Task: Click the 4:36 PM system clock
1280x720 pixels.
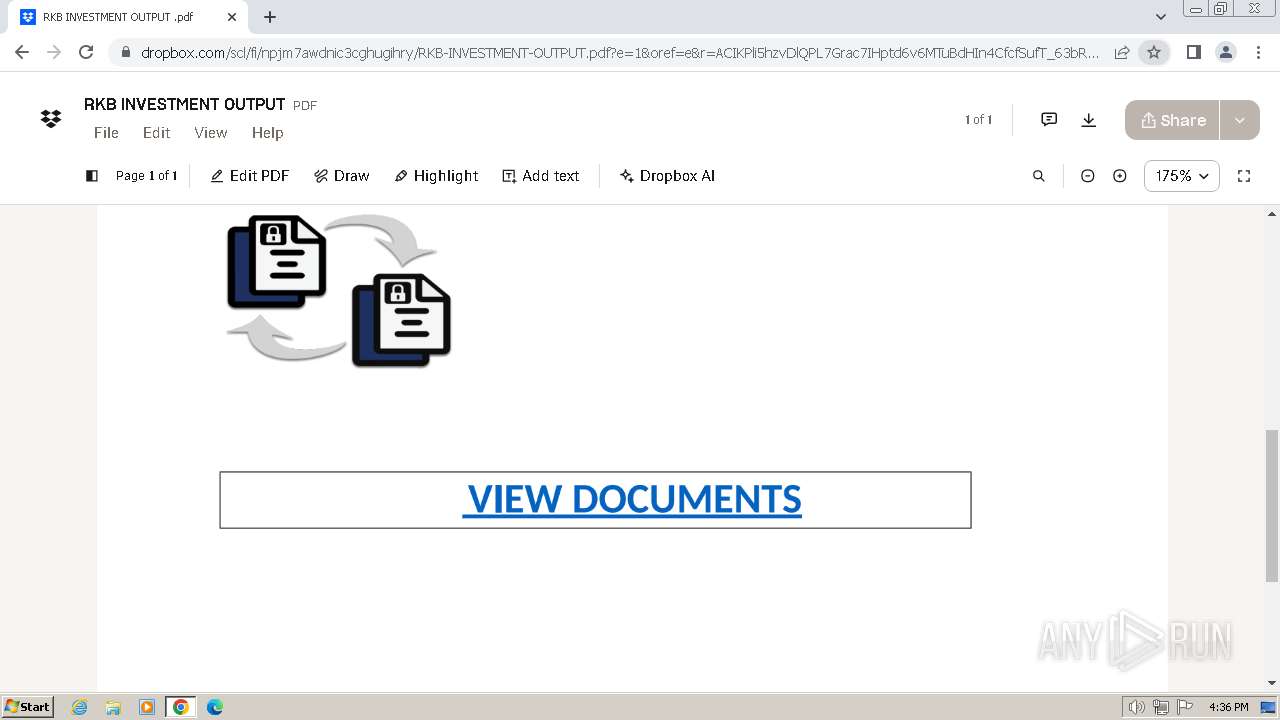Action: click(1229, 707)
